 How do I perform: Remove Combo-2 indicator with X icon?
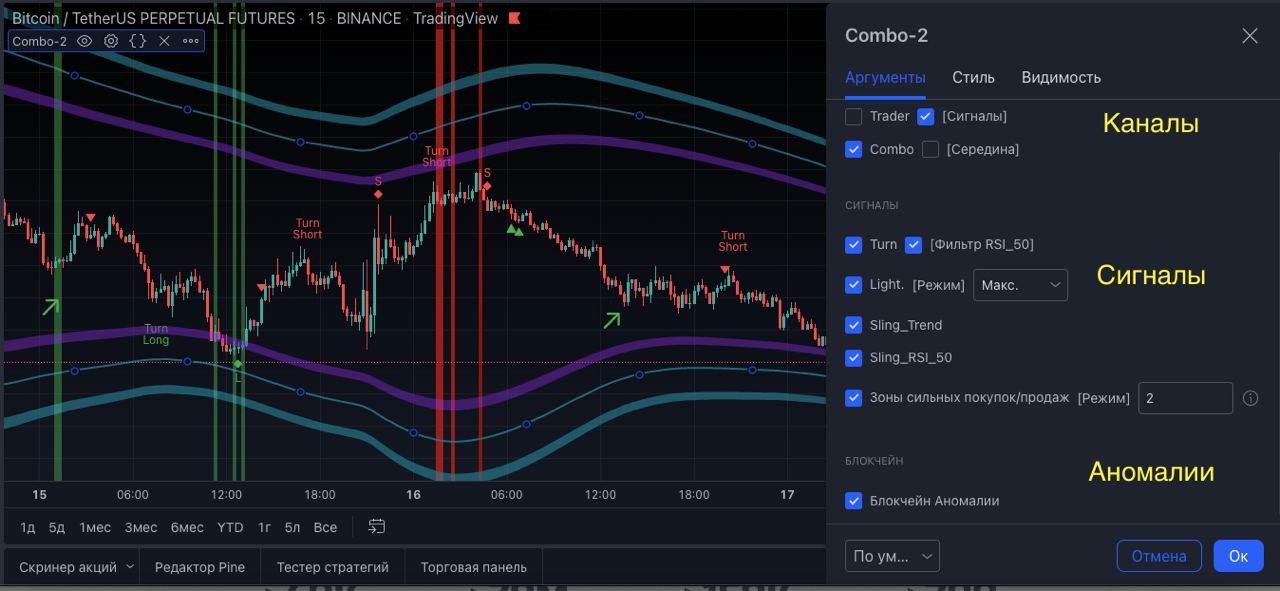click(164, 41)
